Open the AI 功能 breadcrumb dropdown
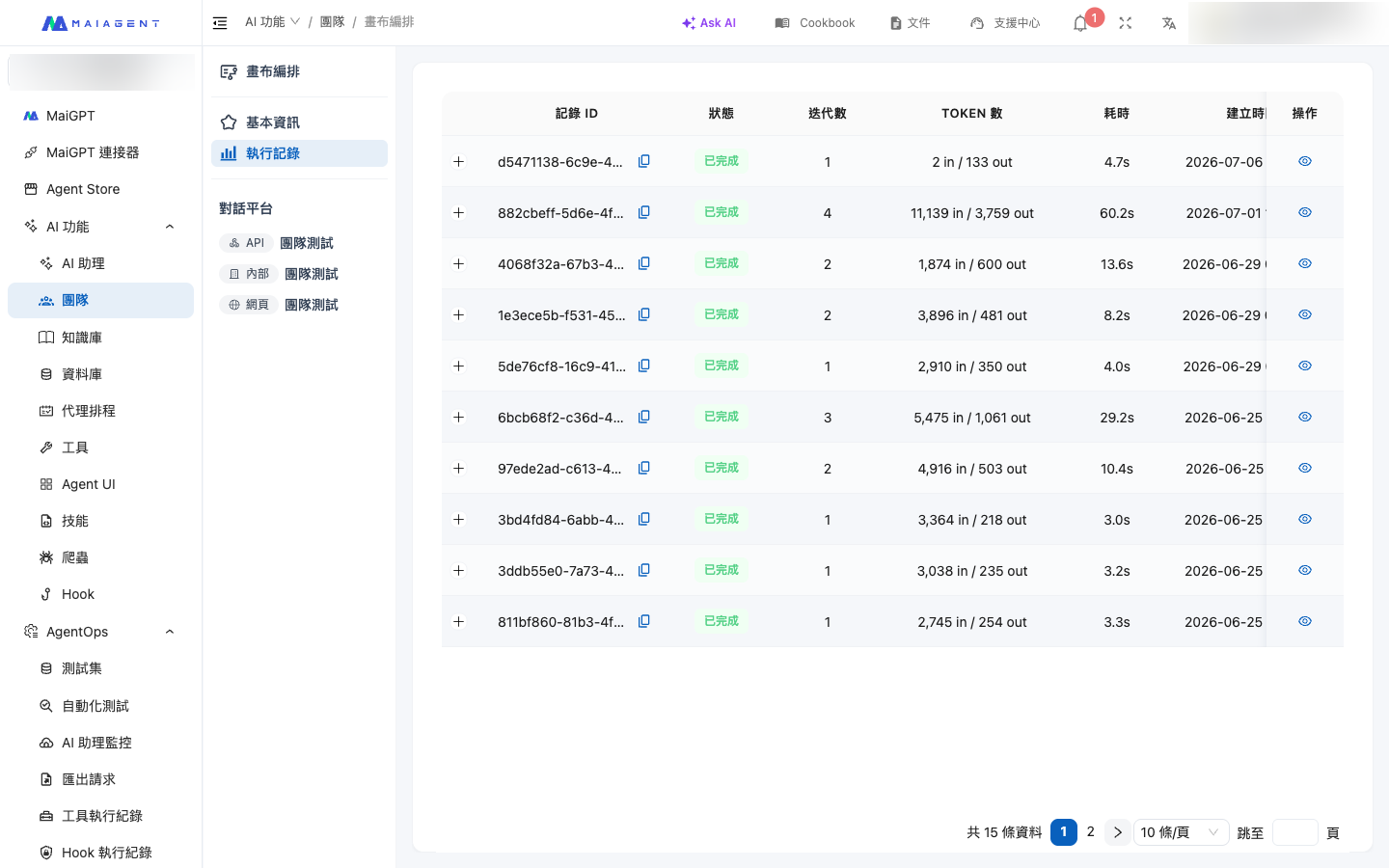1389x868 pixels. pyautogui.click(x=272, y=22)
